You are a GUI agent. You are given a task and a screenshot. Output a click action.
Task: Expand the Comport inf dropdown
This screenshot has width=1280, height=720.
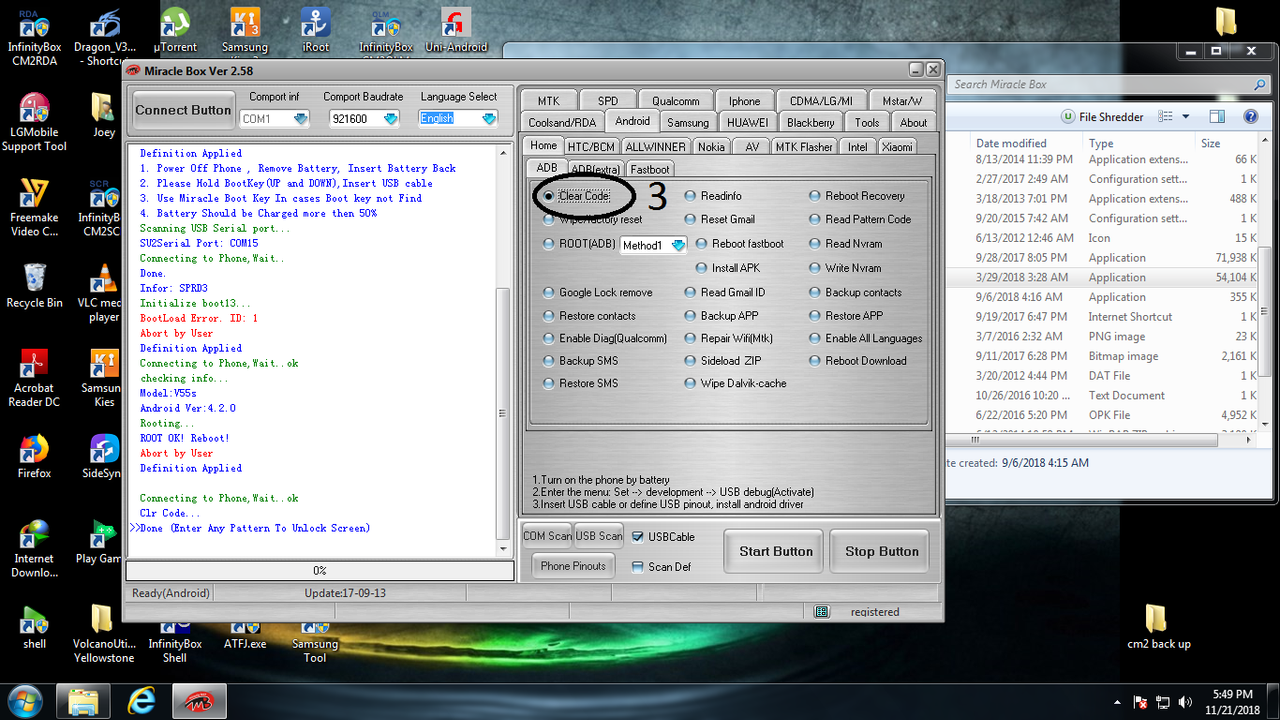click(301, 119)
